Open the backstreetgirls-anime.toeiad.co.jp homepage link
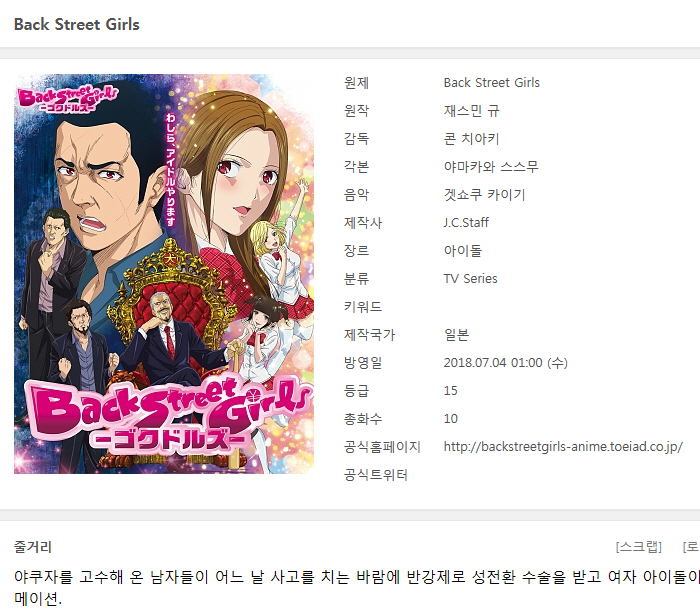 point(563,447)
